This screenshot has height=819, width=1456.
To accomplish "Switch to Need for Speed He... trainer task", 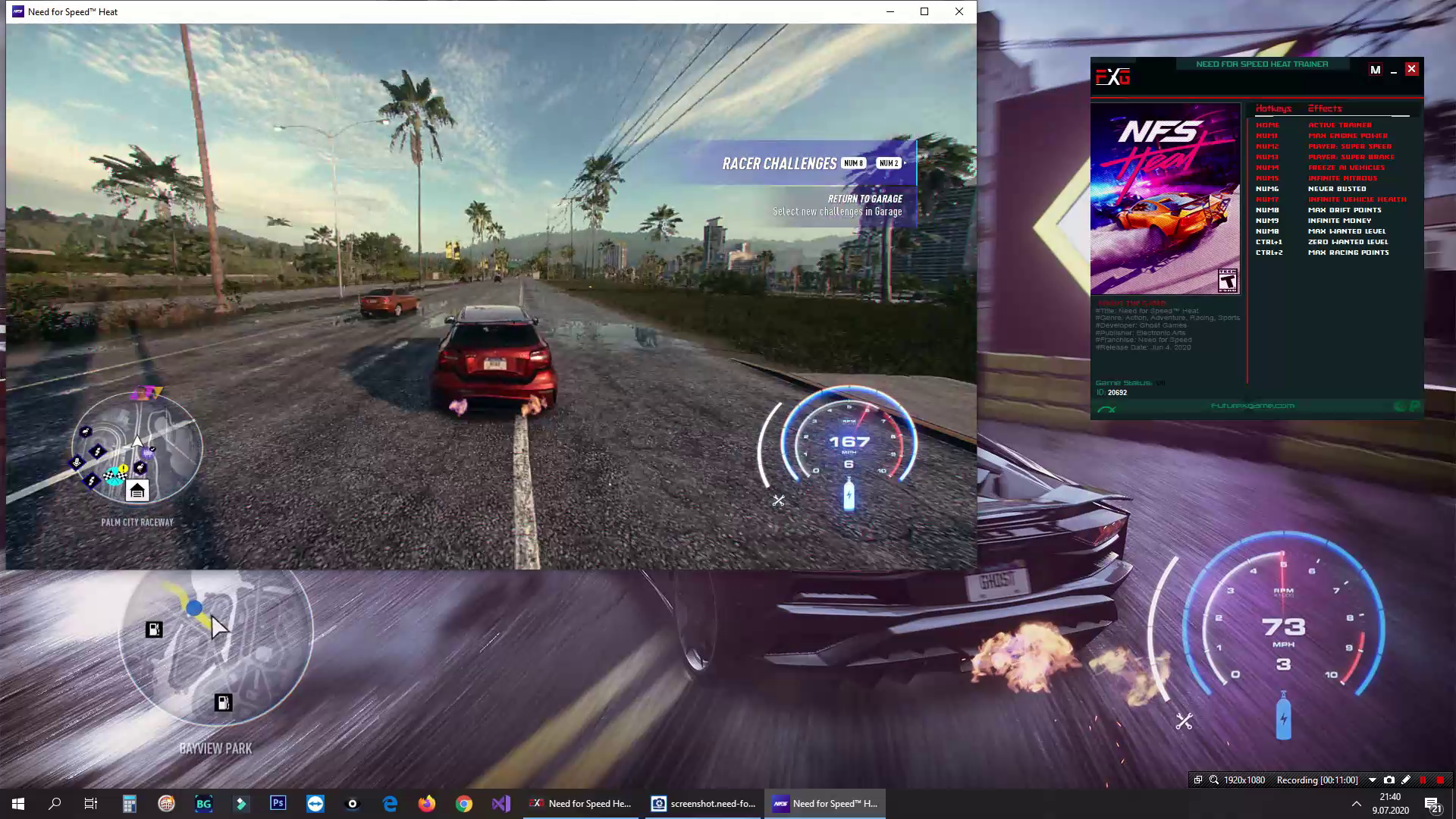I will click(582, 803).
